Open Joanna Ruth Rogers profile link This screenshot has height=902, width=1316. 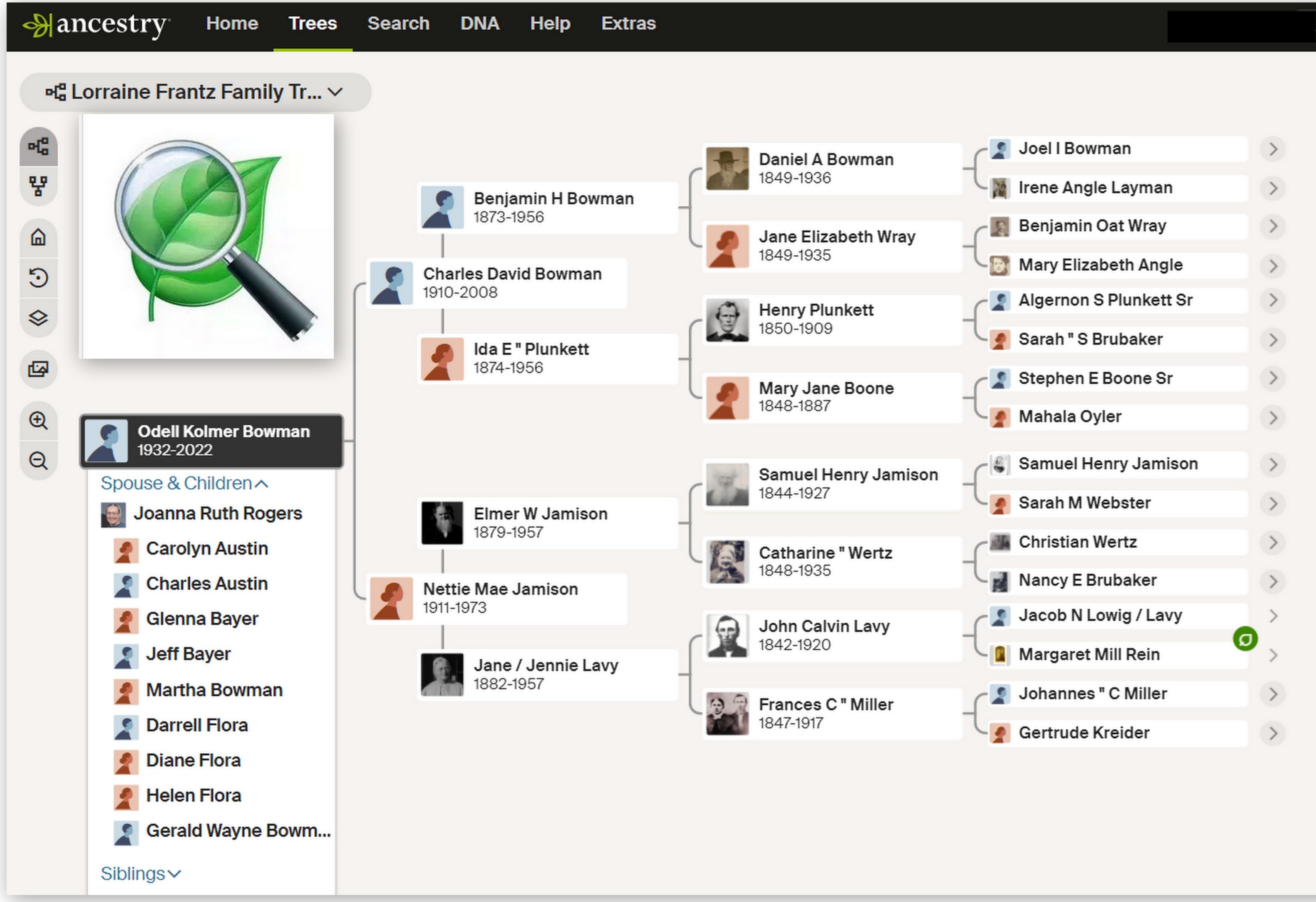coord(218,513)
